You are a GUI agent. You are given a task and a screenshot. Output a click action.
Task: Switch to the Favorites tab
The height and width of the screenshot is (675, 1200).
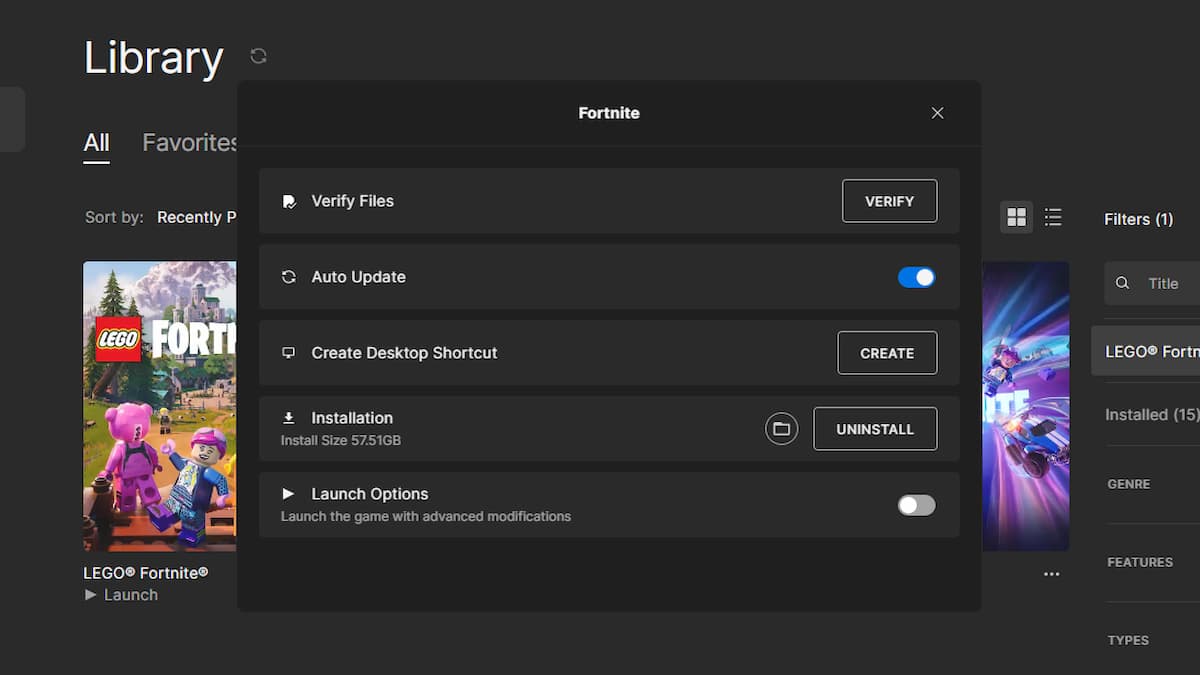tap(188, 143)
